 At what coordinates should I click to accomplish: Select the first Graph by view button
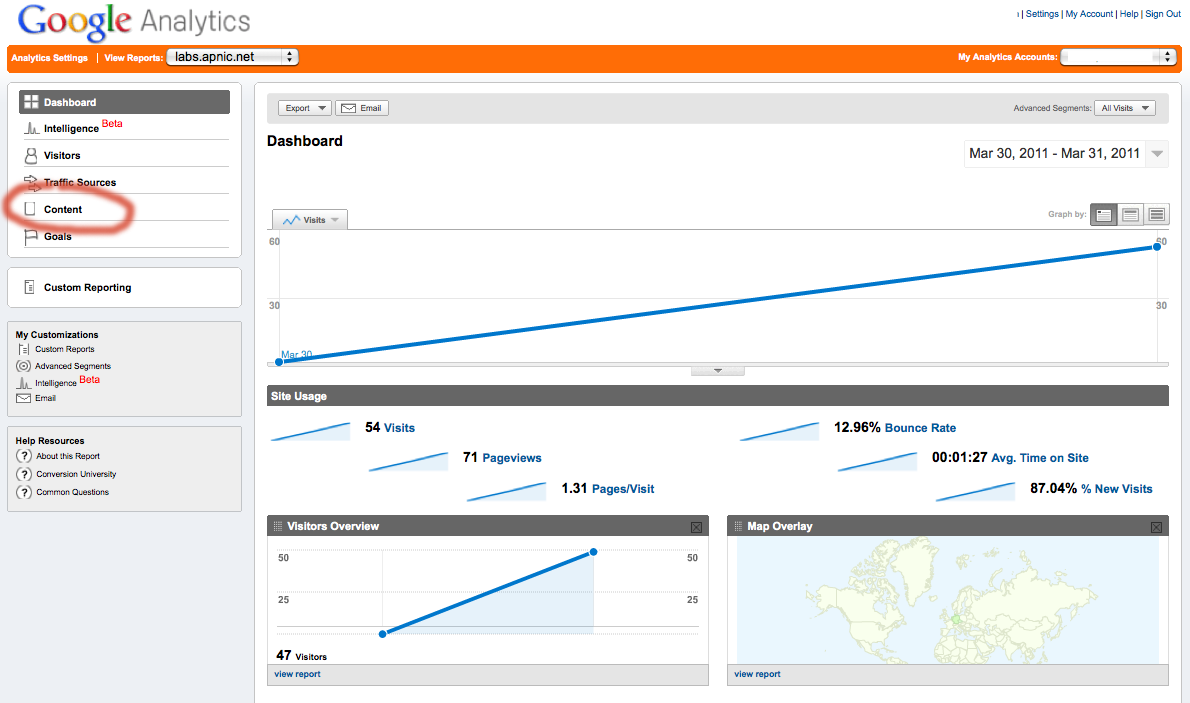(x=1103, y=215)
